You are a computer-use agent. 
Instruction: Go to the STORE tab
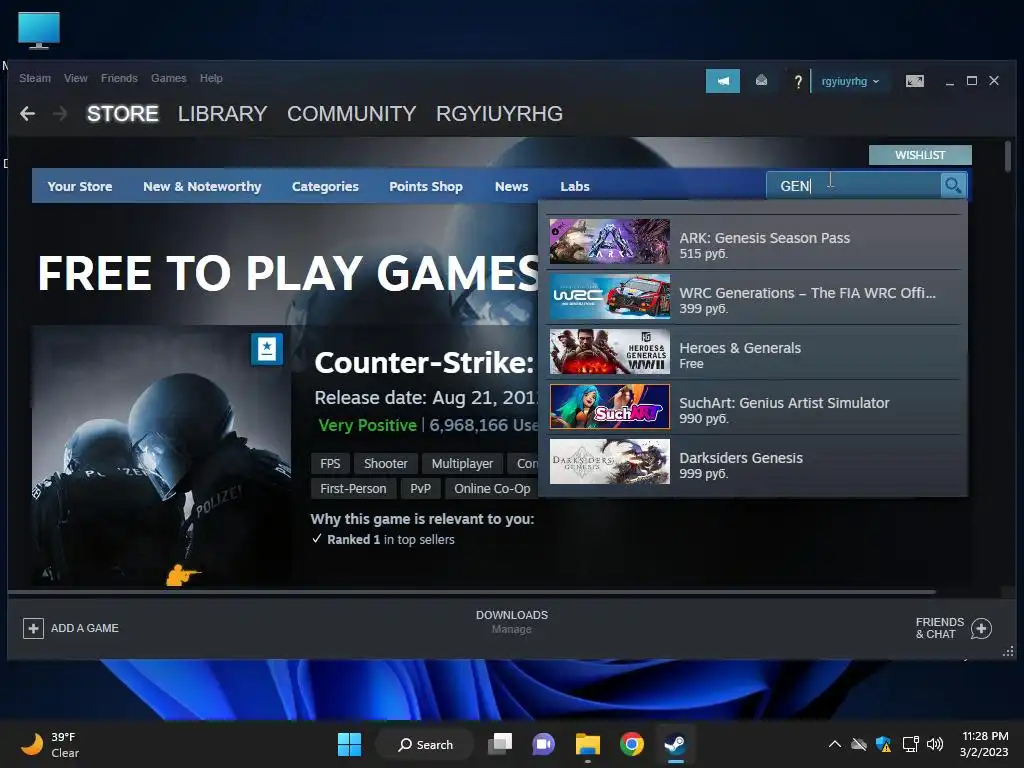click(x=123, y=114)
